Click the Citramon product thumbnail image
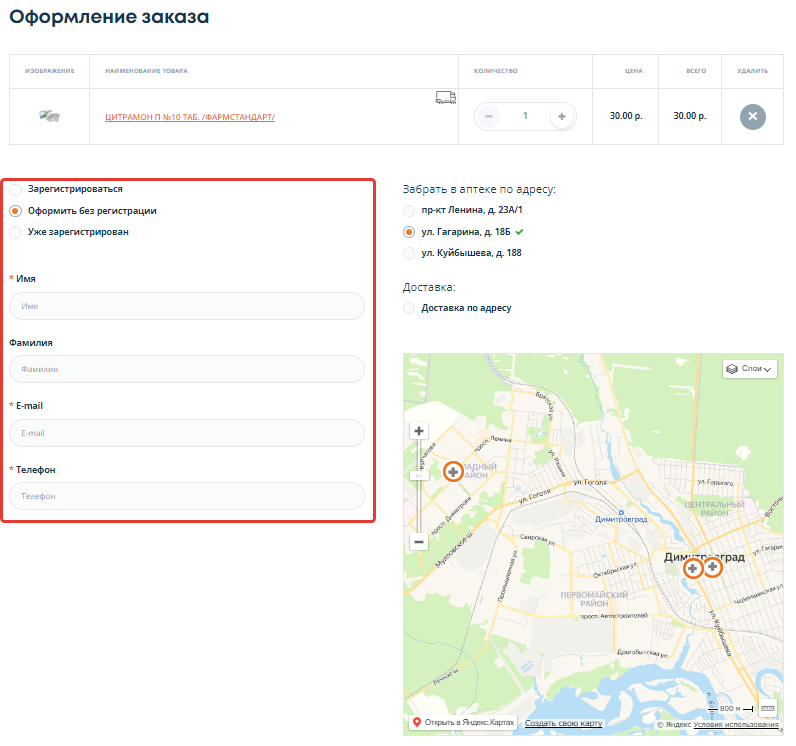 [50, 116]
